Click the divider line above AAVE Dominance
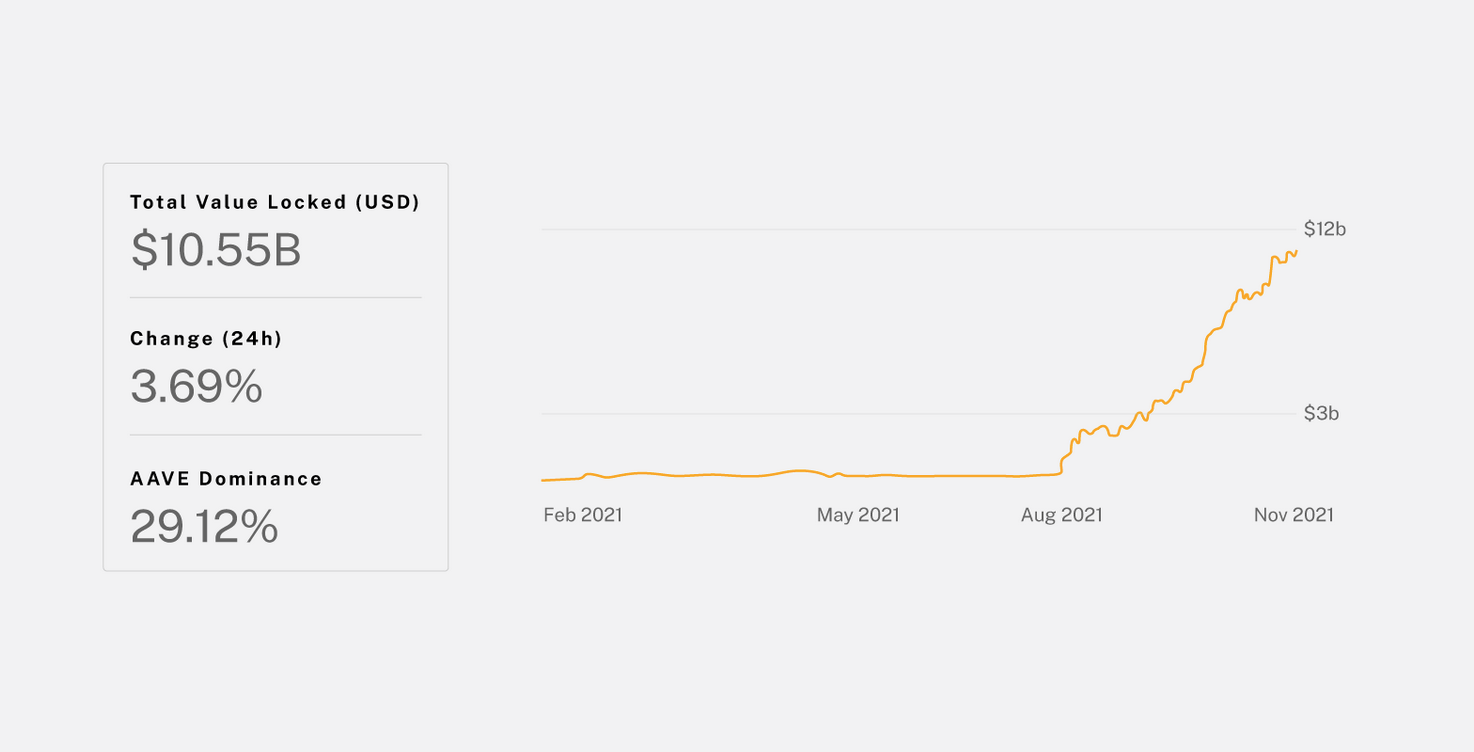Image resolution: width=1474 pixels, height=752 pixels. click(275, 435)
